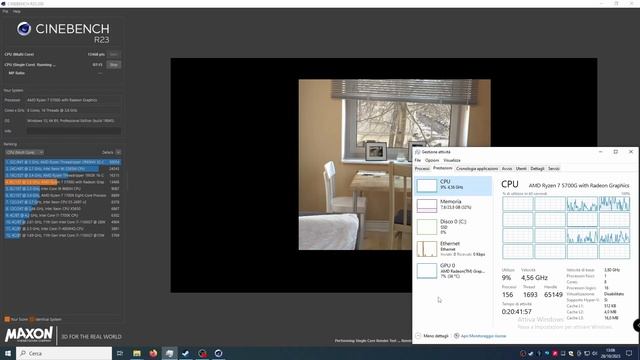Open File Explorer from taskbar
This screenshot has width=640, height=360.
click(137, 353)
